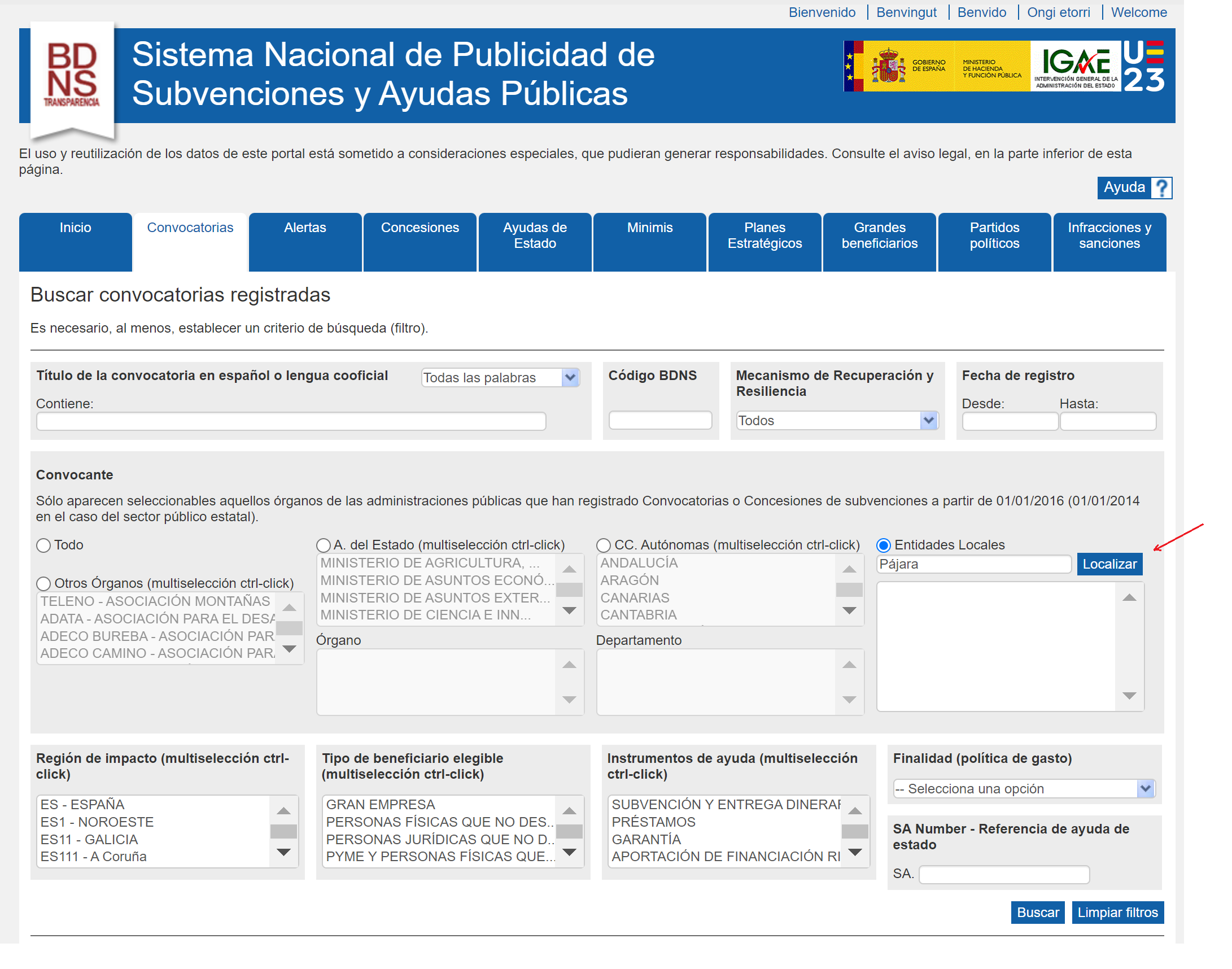
Task: Select GARANTÍA in Instrumentos de ayuda
Action: tap(646, 840)
